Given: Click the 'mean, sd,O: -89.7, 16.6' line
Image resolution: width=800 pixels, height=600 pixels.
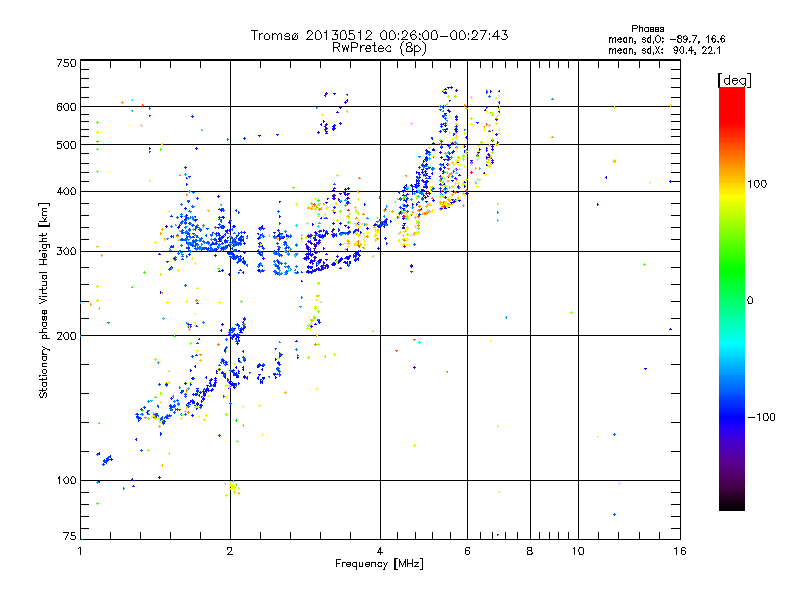Looking at the screenshot, I should pyautogui.click(x=666, y=39).
